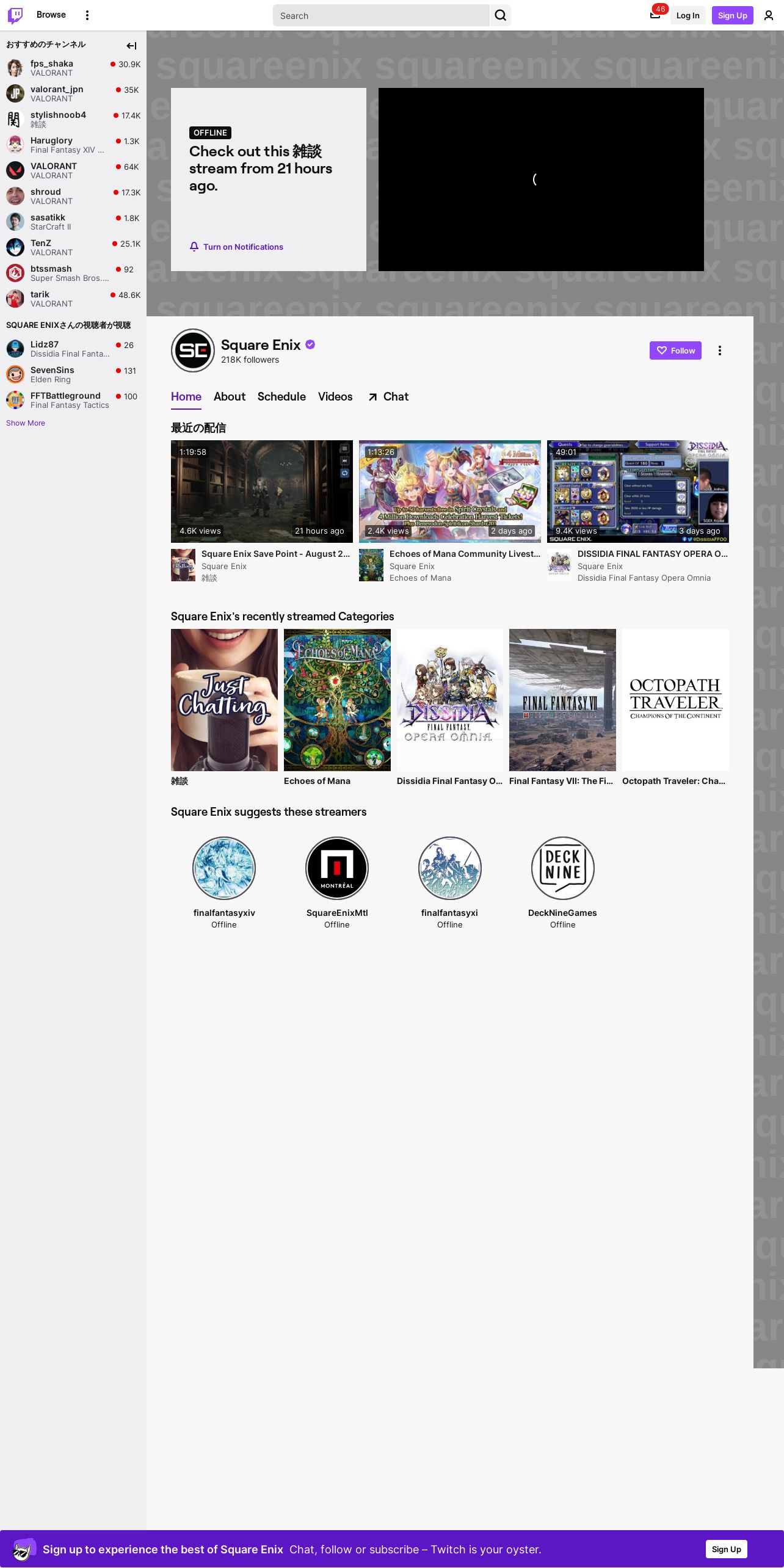This screenshot has height=1568, width=784.
Task: Click the Log In button
Action: [x=688, y=15]
